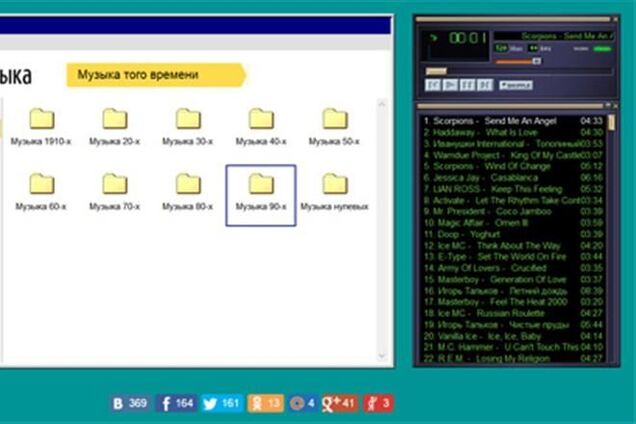Open the Музыка нулевых folder
Screen dimensions: 636x424
pos(334,192)
